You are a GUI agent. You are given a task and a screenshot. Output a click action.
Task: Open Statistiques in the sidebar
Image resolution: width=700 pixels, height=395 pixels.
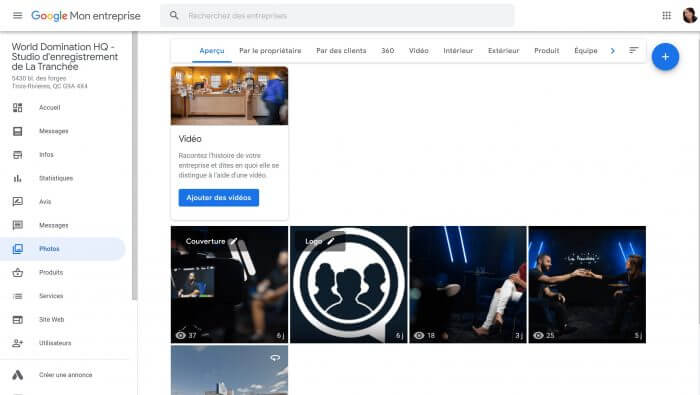(x=56, y=179)
